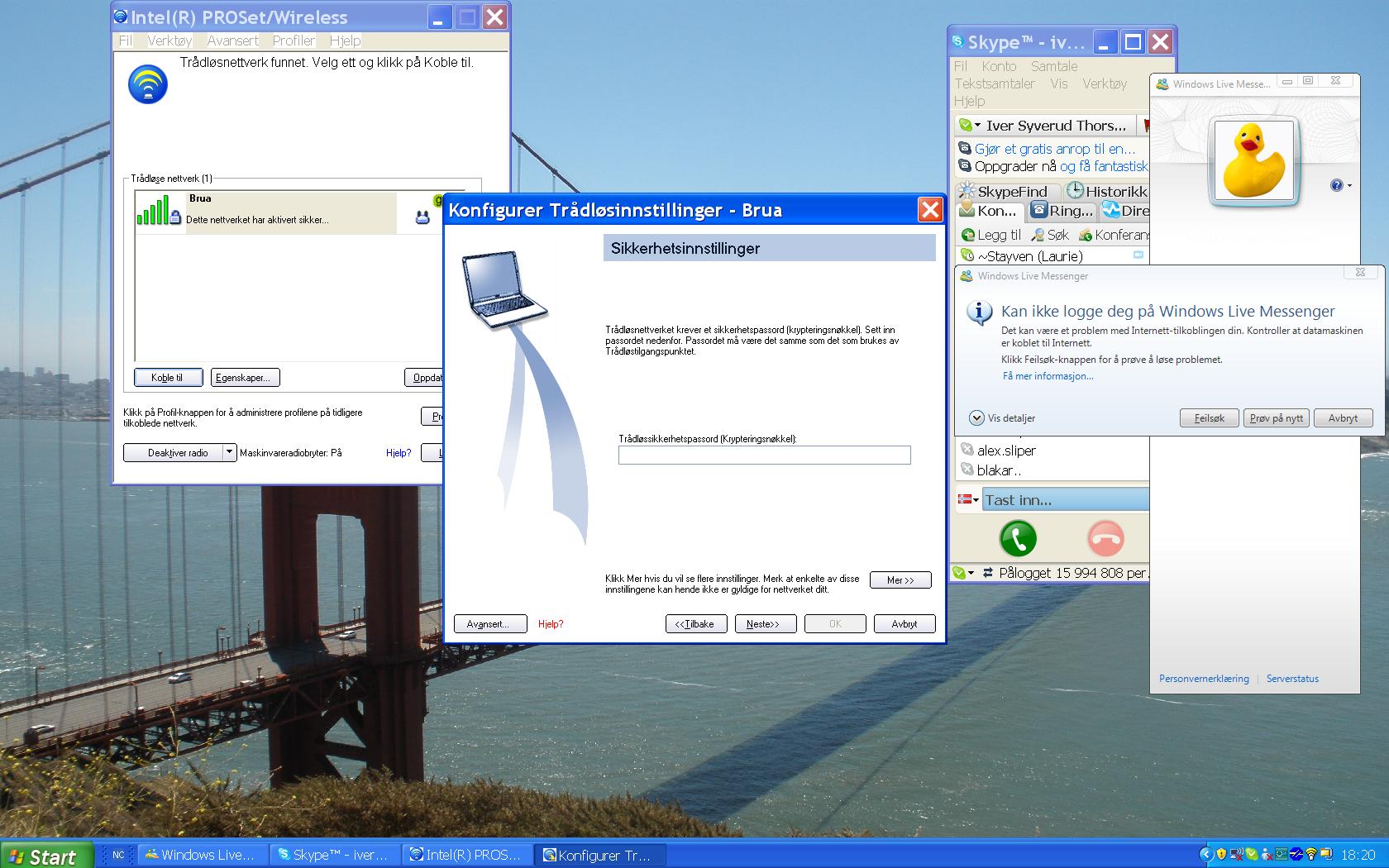Screen dimensions: 1389x868
Task: Click og få fantastisk upgrade link in Skype
Action: tap(1104, 166)
